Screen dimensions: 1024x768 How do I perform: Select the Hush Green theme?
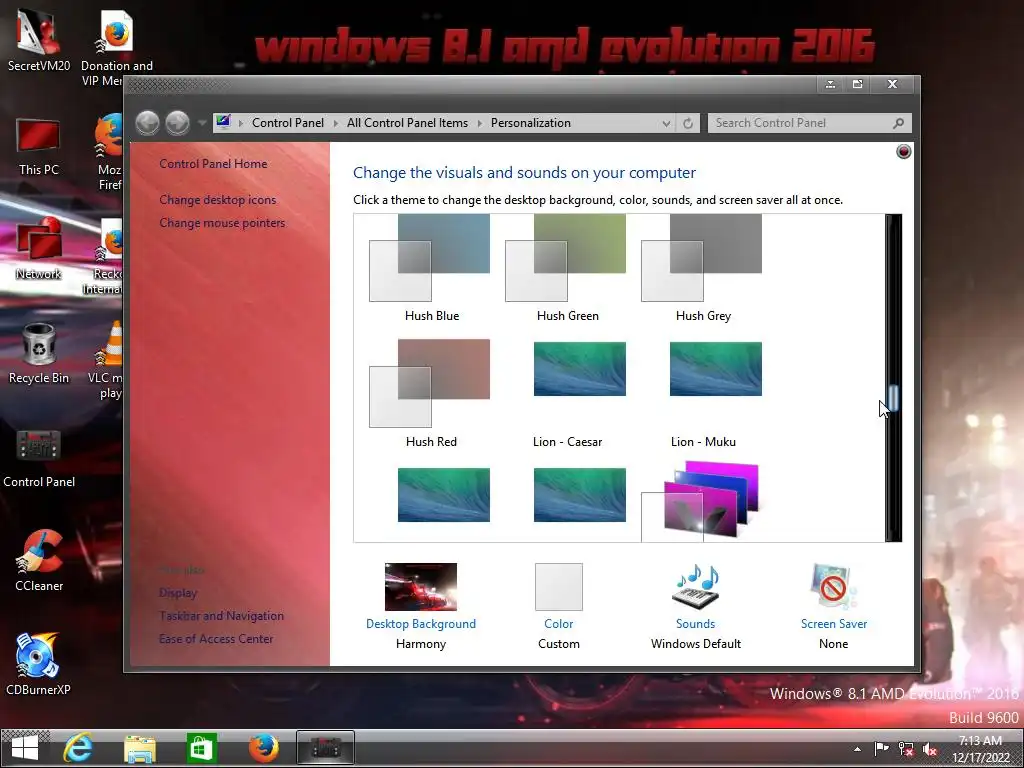click(567, 268)
